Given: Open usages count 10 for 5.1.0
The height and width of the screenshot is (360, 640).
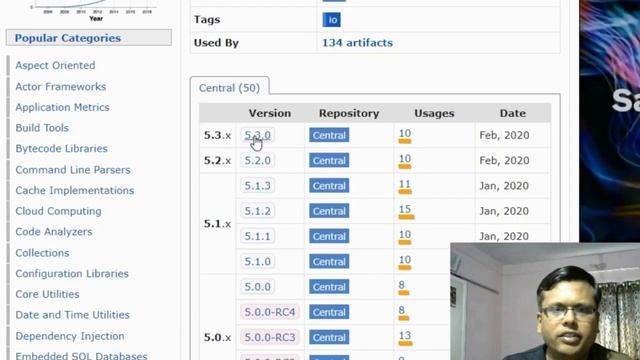Looking at the screenshot, I should point(405,260).
